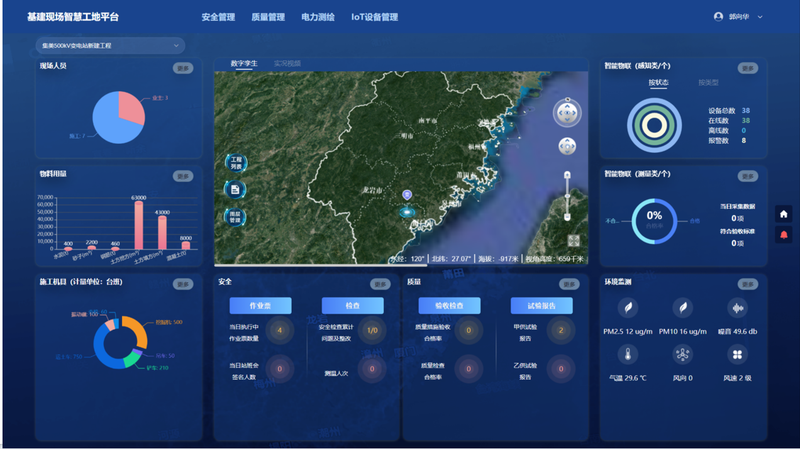Click the PM10 leaf icon

pos(683,308)
